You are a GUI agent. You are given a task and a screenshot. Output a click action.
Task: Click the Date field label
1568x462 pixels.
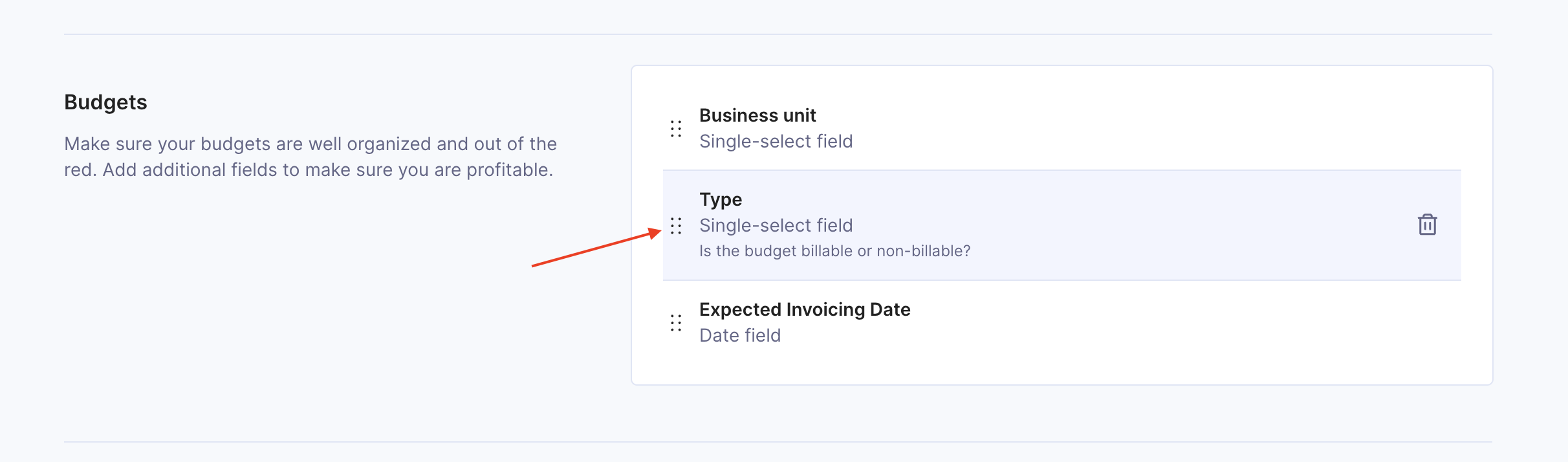pyautogui.click(x=740, y=335)
